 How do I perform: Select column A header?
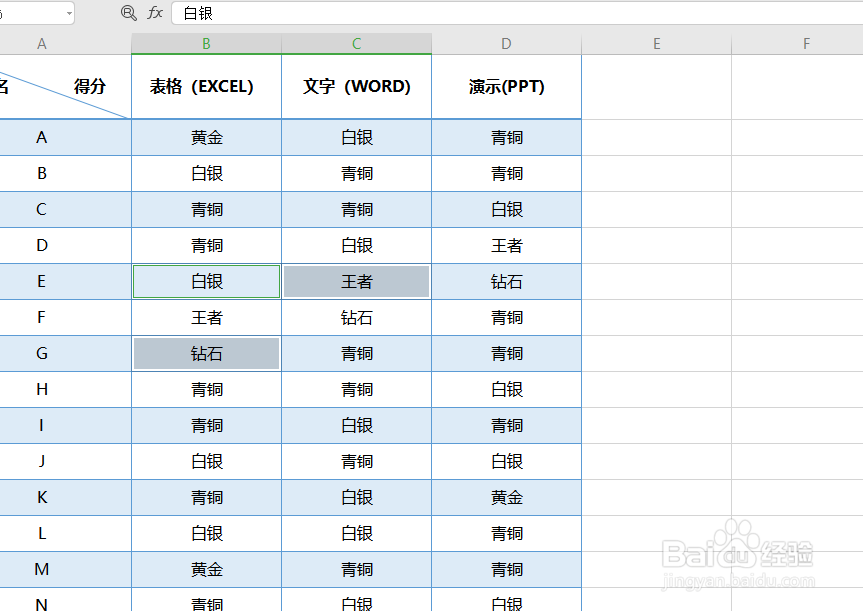click(41, 43)
